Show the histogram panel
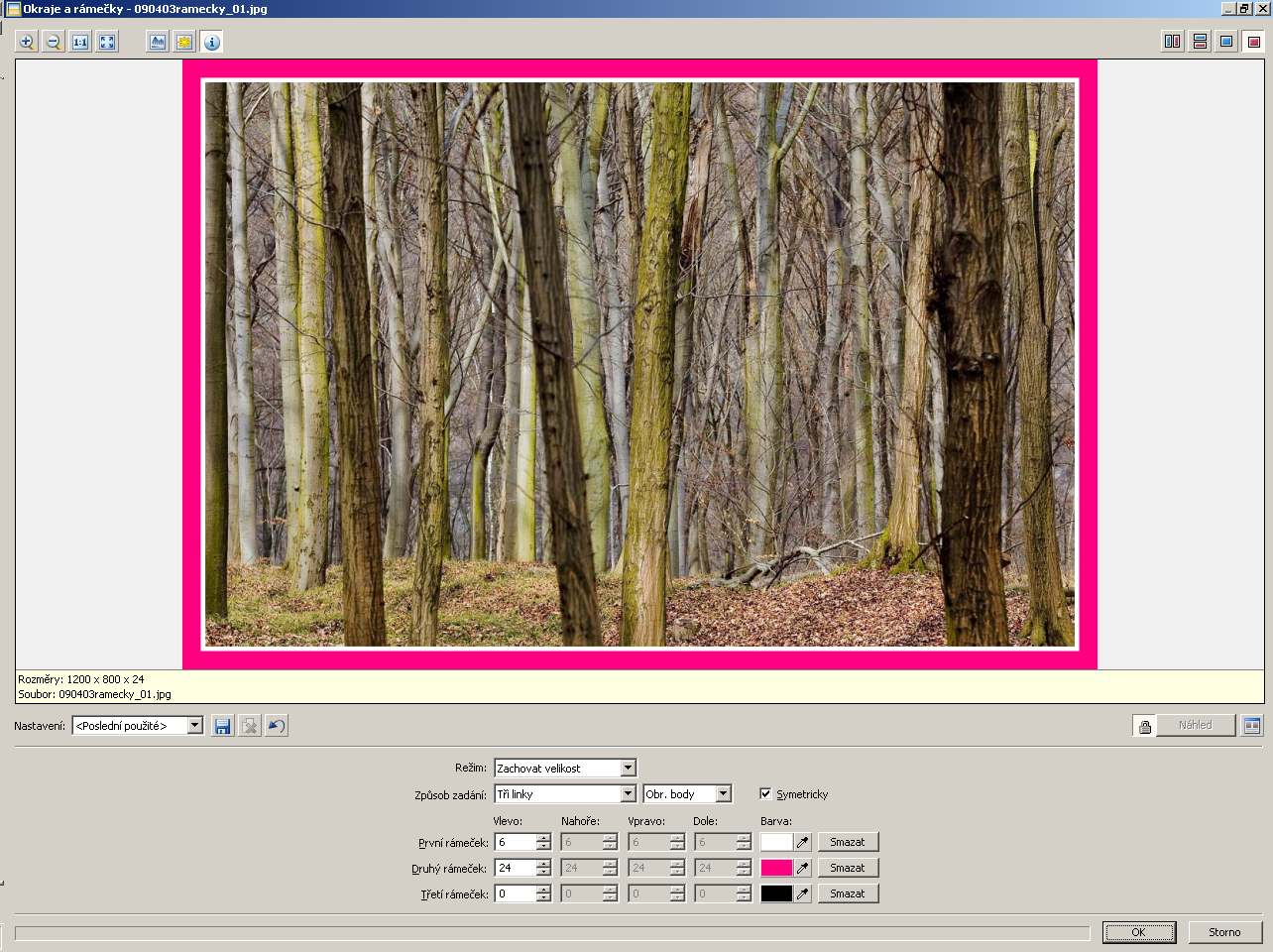The image size is (1273, 952). point(158,42)
